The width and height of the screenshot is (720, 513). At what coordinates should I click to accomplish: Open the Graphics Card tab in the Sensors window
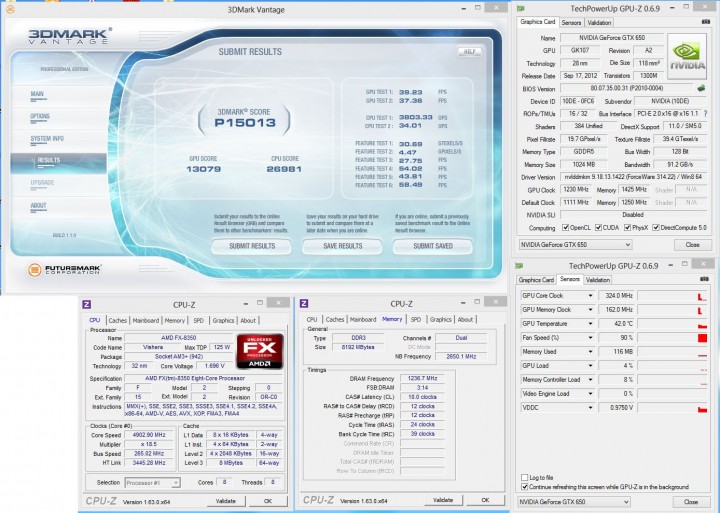pos(536,280)
